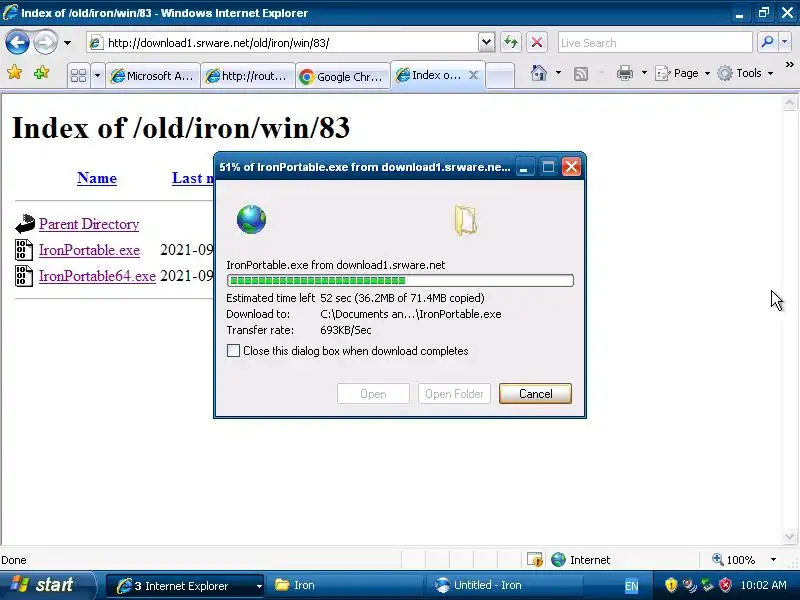Switch to the Microsoft A... tab
The height and width of the screenshot is (600, 800).
tap(153, 76)
